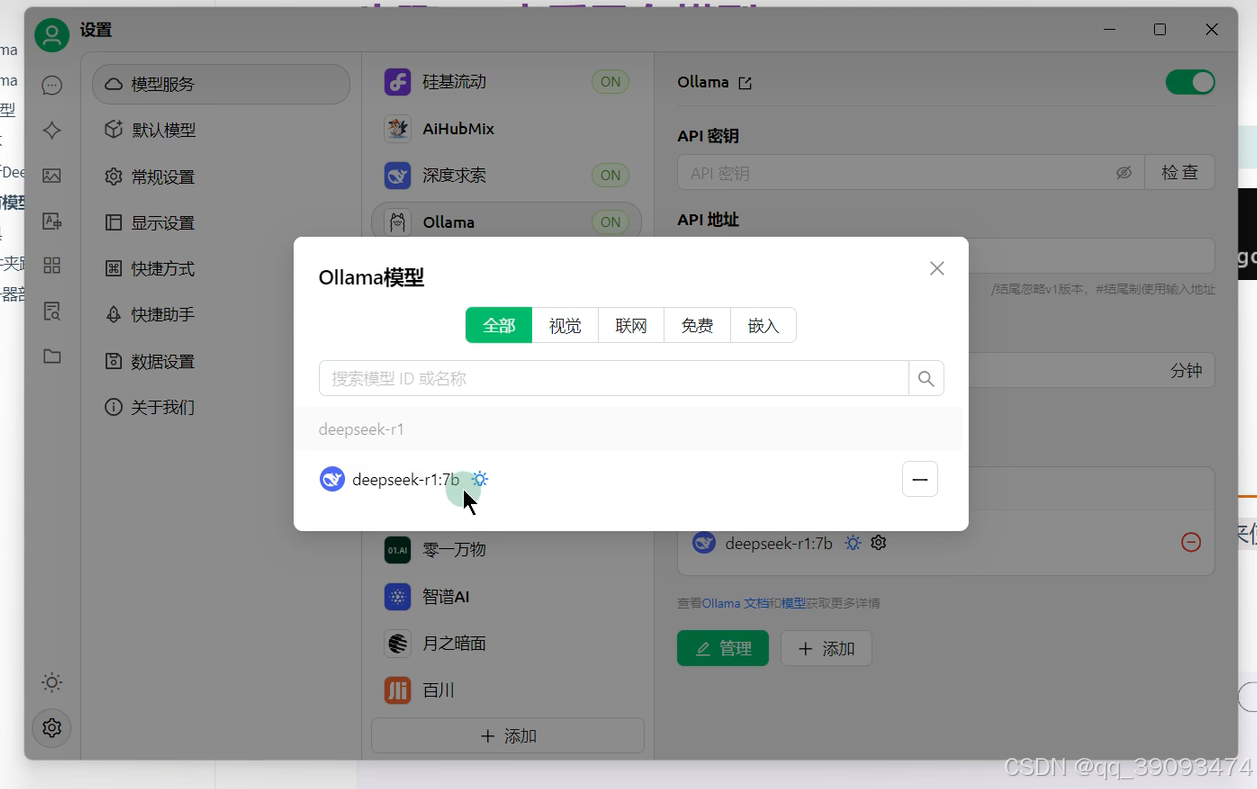
Task: Select the AiHubMix provider
Action: tap(507, 129)
